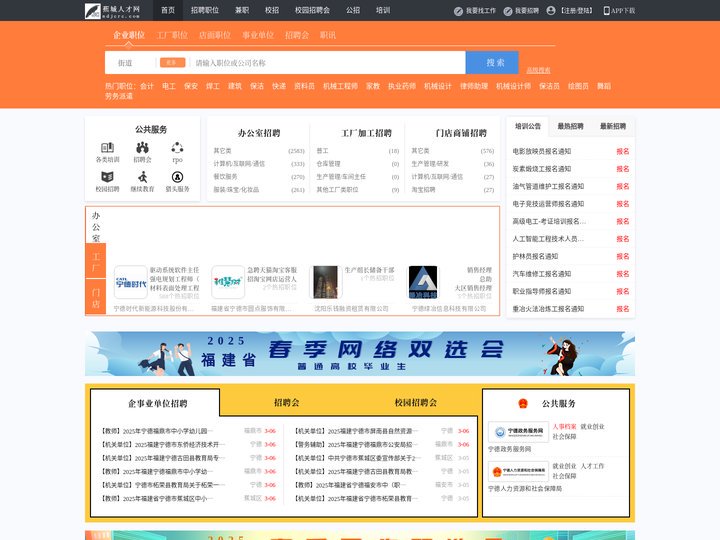
Task: Click the job or company name input field
Action: (328, 63)
